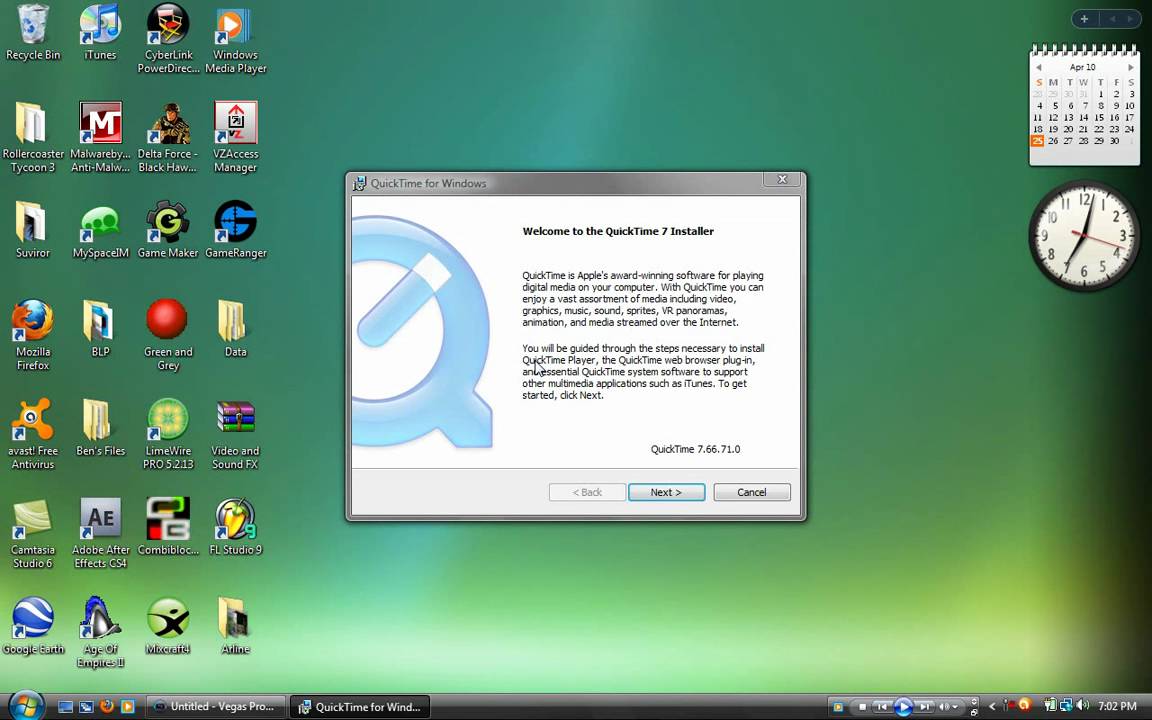The height and width of the screenshot is (720, 1152).
Task: Open the iTunes desktop shortcut
Action: click(100, 33)
